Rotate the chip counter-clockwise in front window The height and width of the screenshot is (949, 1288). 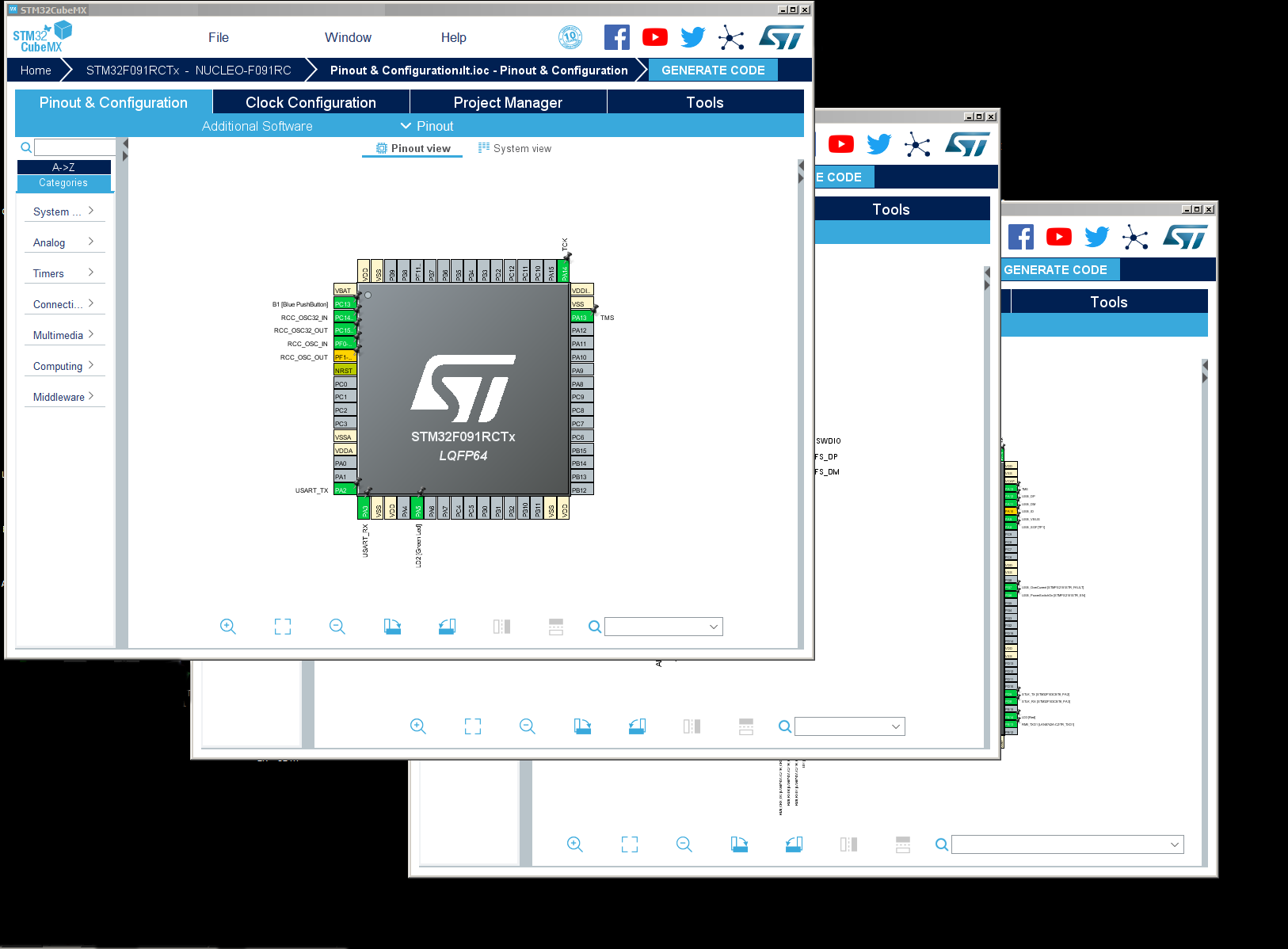point(447,627)
